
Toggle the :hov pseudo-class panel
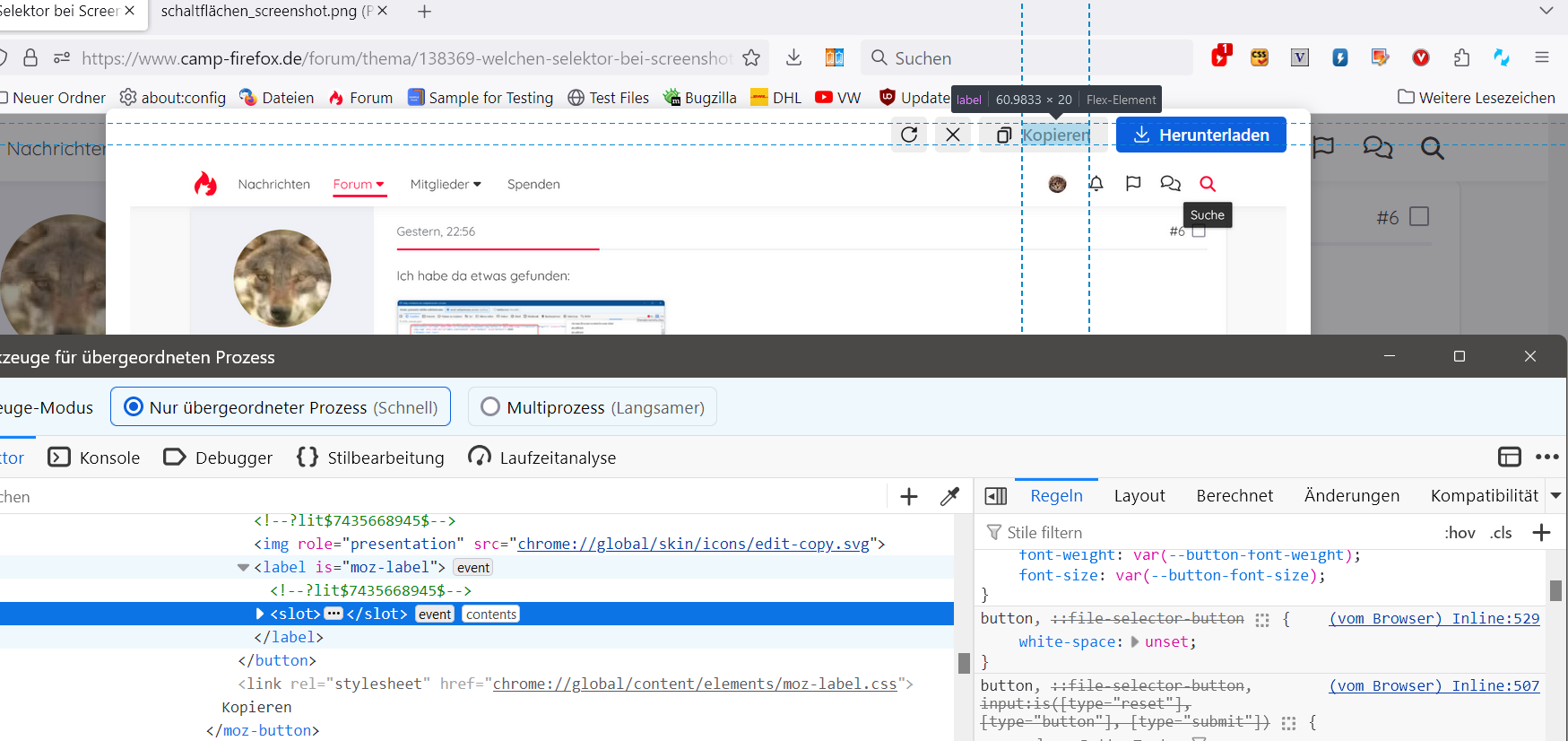tap(1460, 533)
